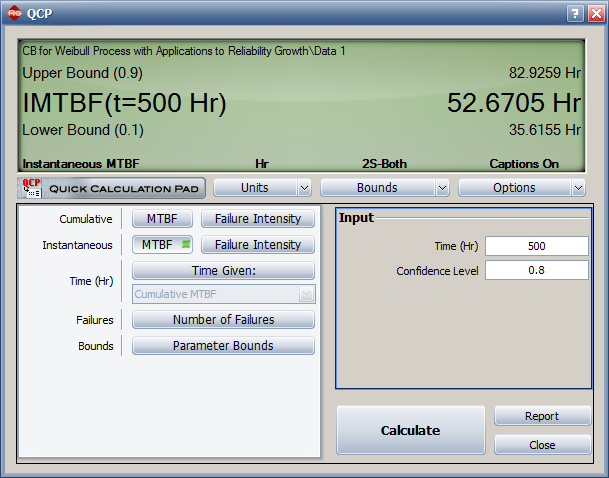This screenshot has height=478, width=609.
Task: Click the 2S-Both status text
Action: (385, 164)
